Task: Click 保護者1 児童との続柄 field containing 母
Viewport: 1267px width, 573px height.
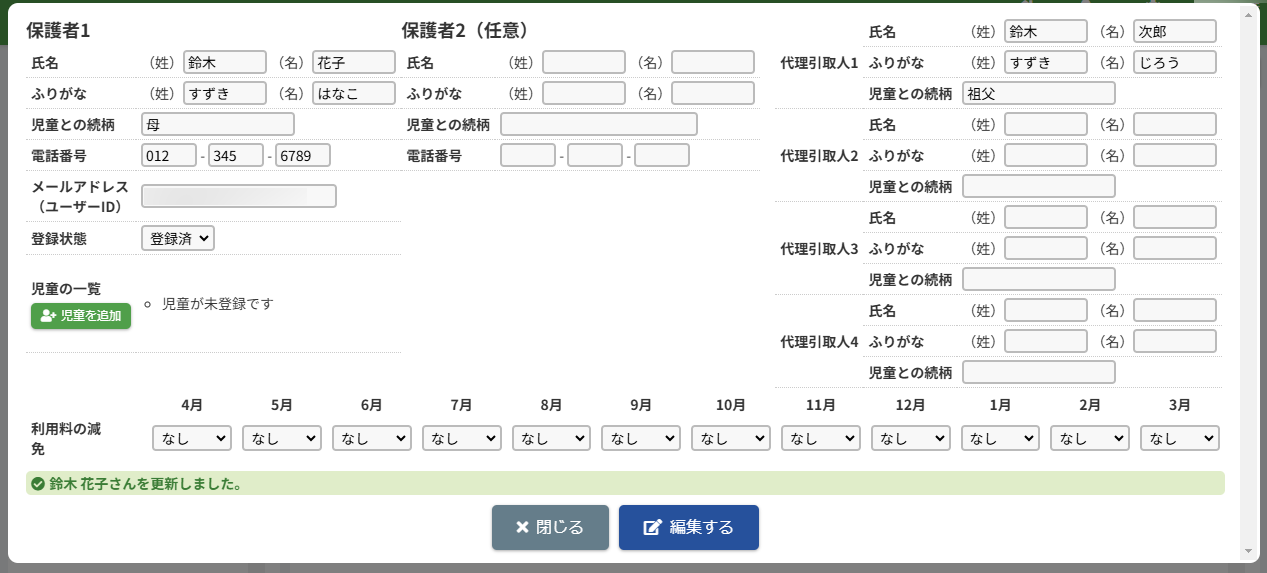Action: pos(218,124)
